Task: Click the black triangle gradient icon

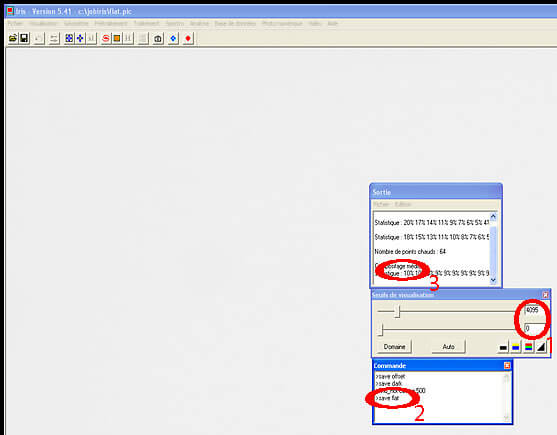Action: click(541, 347)
